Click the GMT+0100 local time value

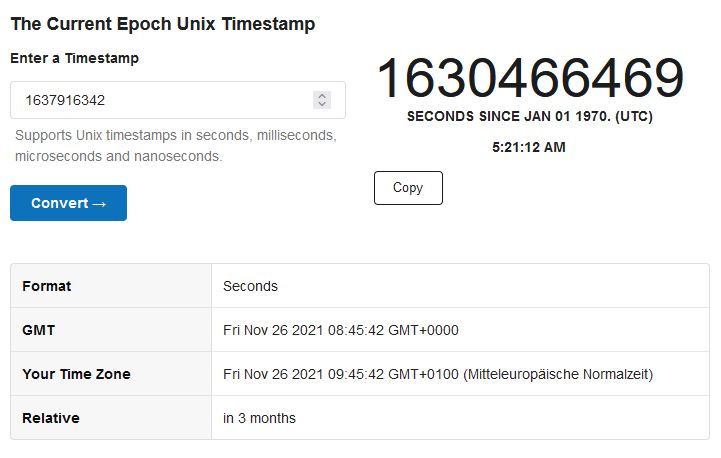pos(438,374)
